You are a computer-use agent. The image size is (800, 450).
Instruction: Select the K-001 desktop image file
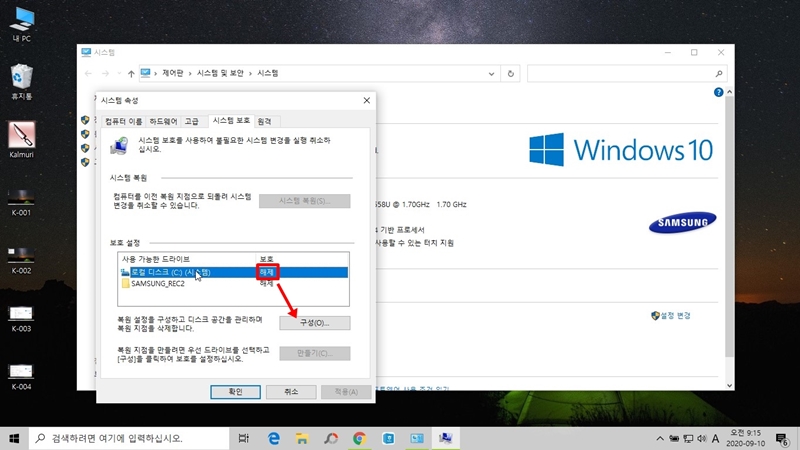pyautogui.click(x=21, y=203)
